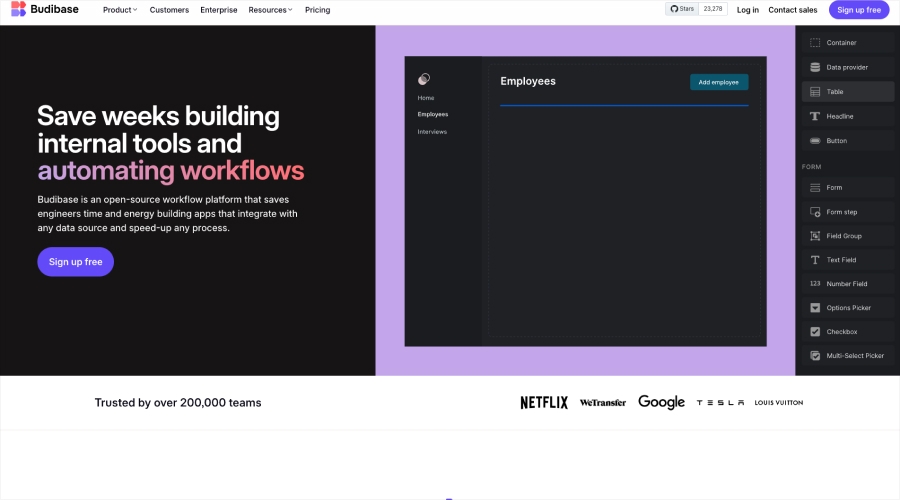Click the Add employee button in preview
The width and height of the screenshot is (900, 500).
click(x=719, y=82)
